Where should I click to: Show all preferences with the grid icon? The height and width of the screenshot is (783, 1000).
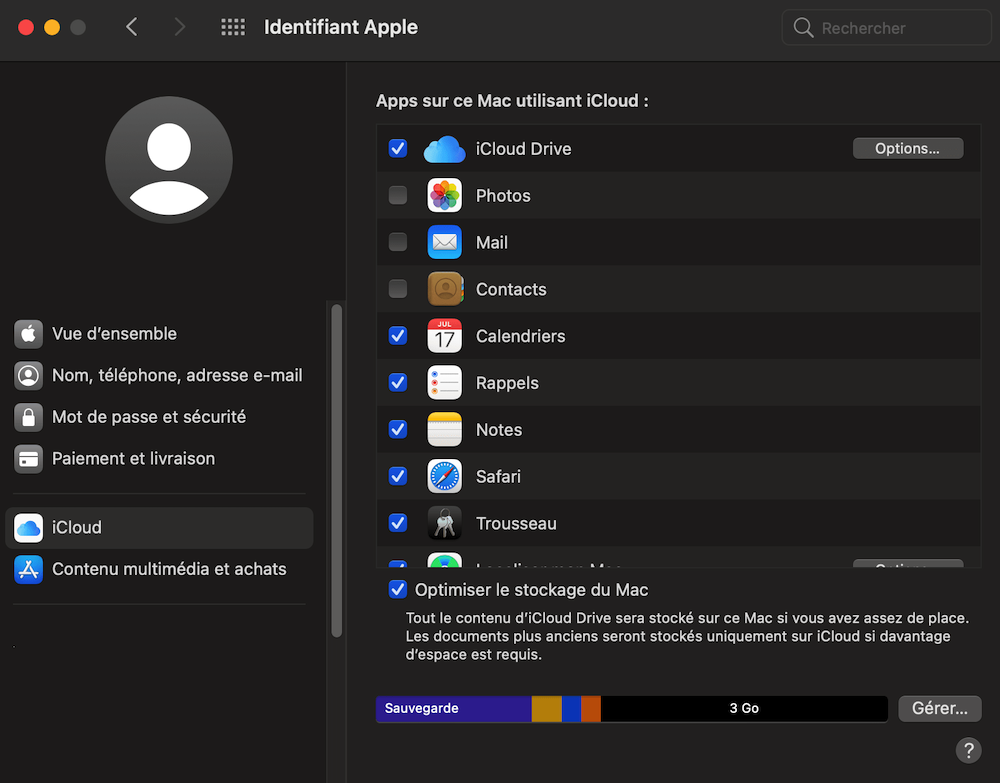(233, 27)
